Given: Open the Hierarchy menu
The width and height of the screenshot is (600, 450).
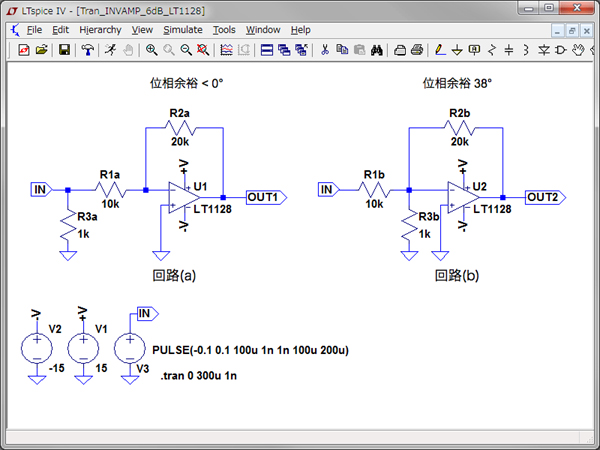Looking at the screenshot, I should 99,30.
